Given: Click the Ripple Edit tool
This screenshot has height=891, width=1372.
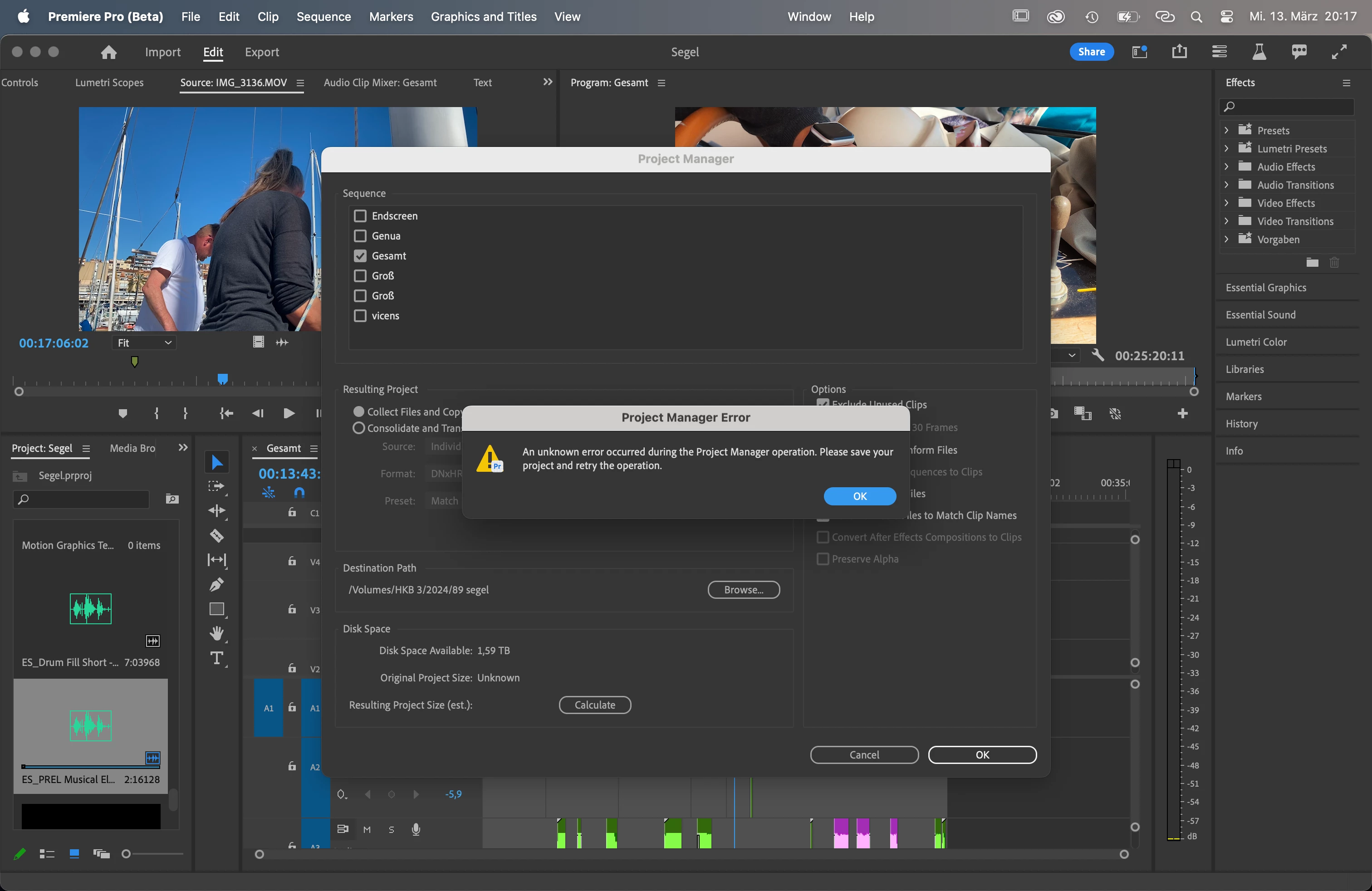Looking at the screenshot, I should coord(217,511).
